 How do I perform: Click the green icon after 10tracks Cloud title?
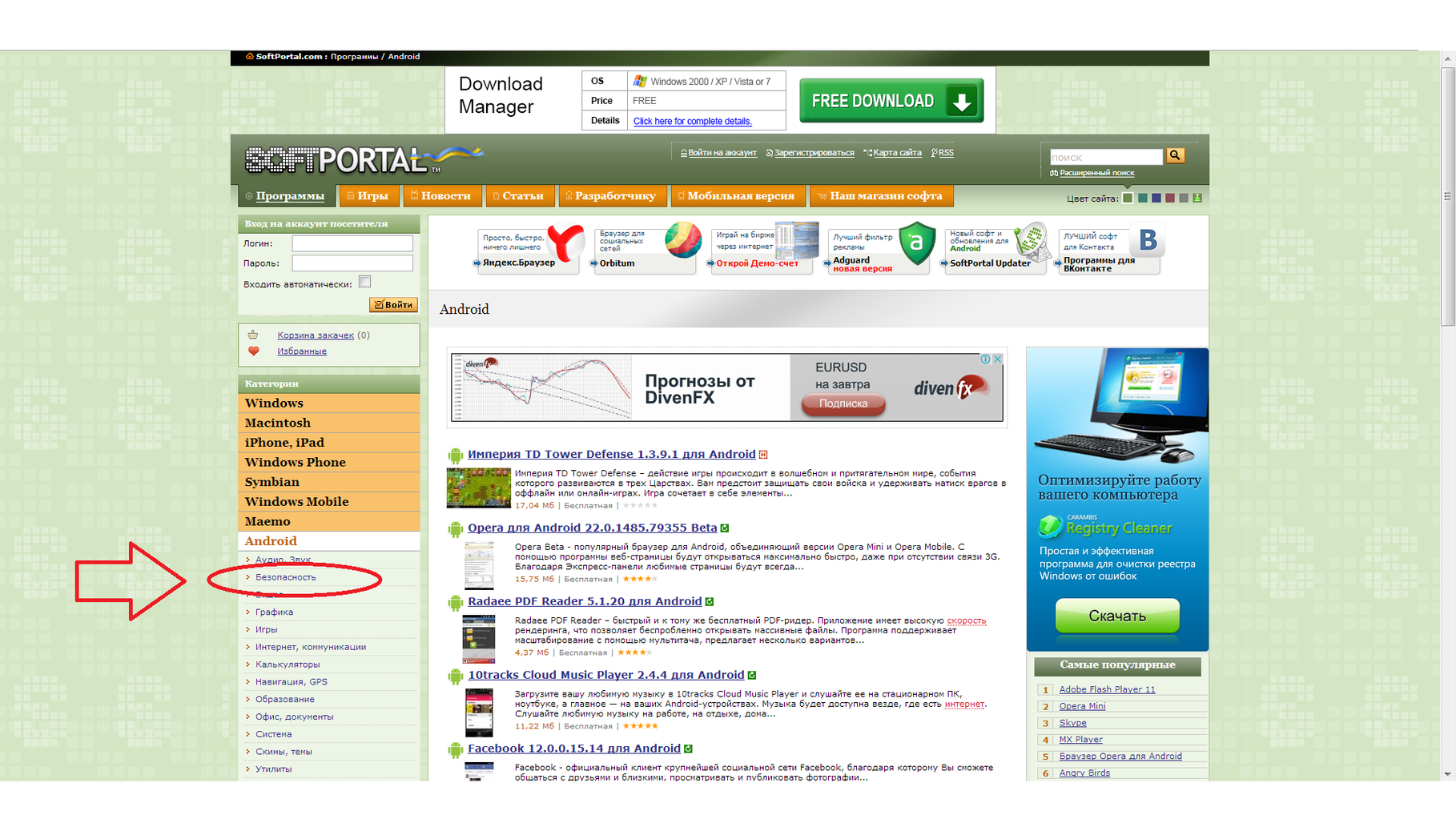[x=752, y=676]
